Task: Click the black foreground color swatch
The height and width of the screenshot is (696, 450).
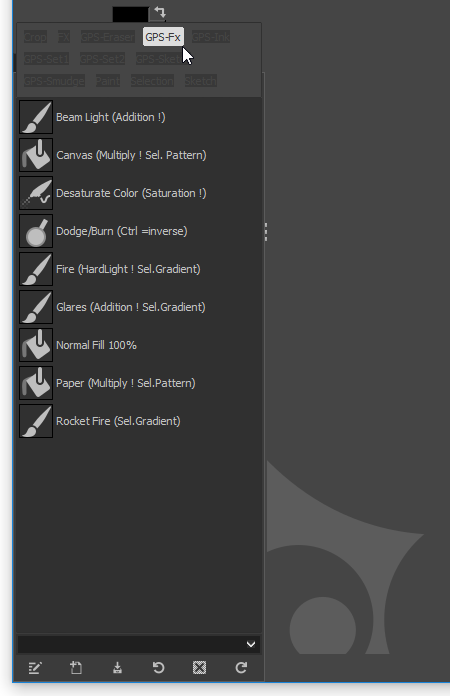Action: [x=130, y=14]
